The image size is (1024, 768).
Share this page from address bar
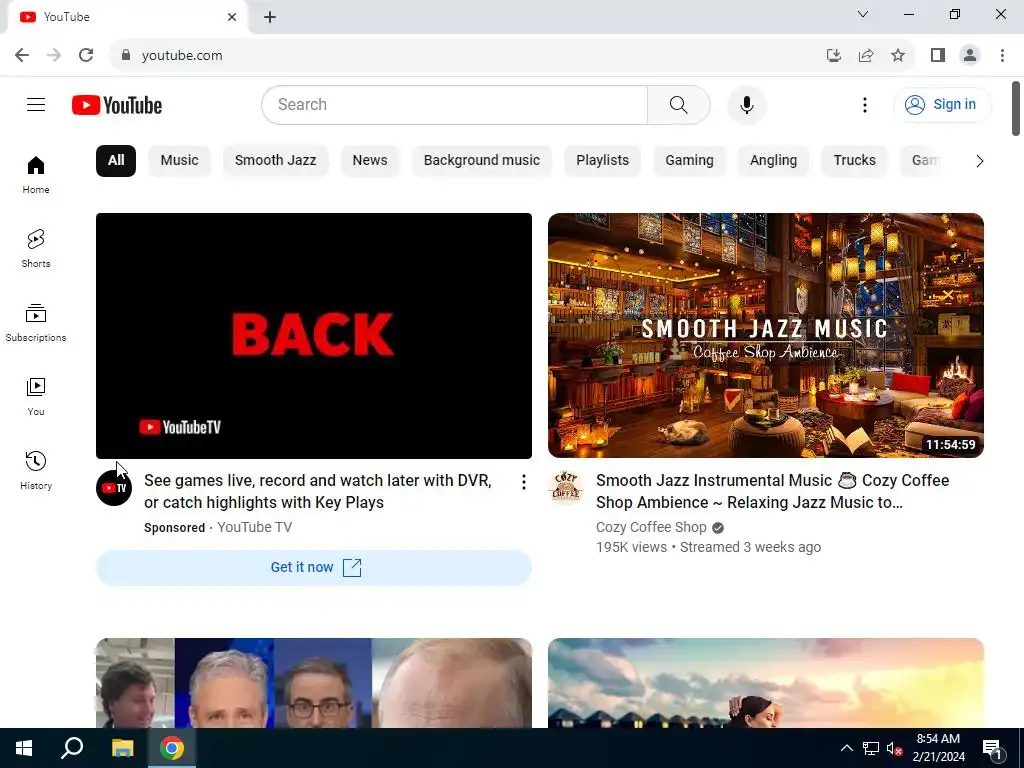[866, 55]
